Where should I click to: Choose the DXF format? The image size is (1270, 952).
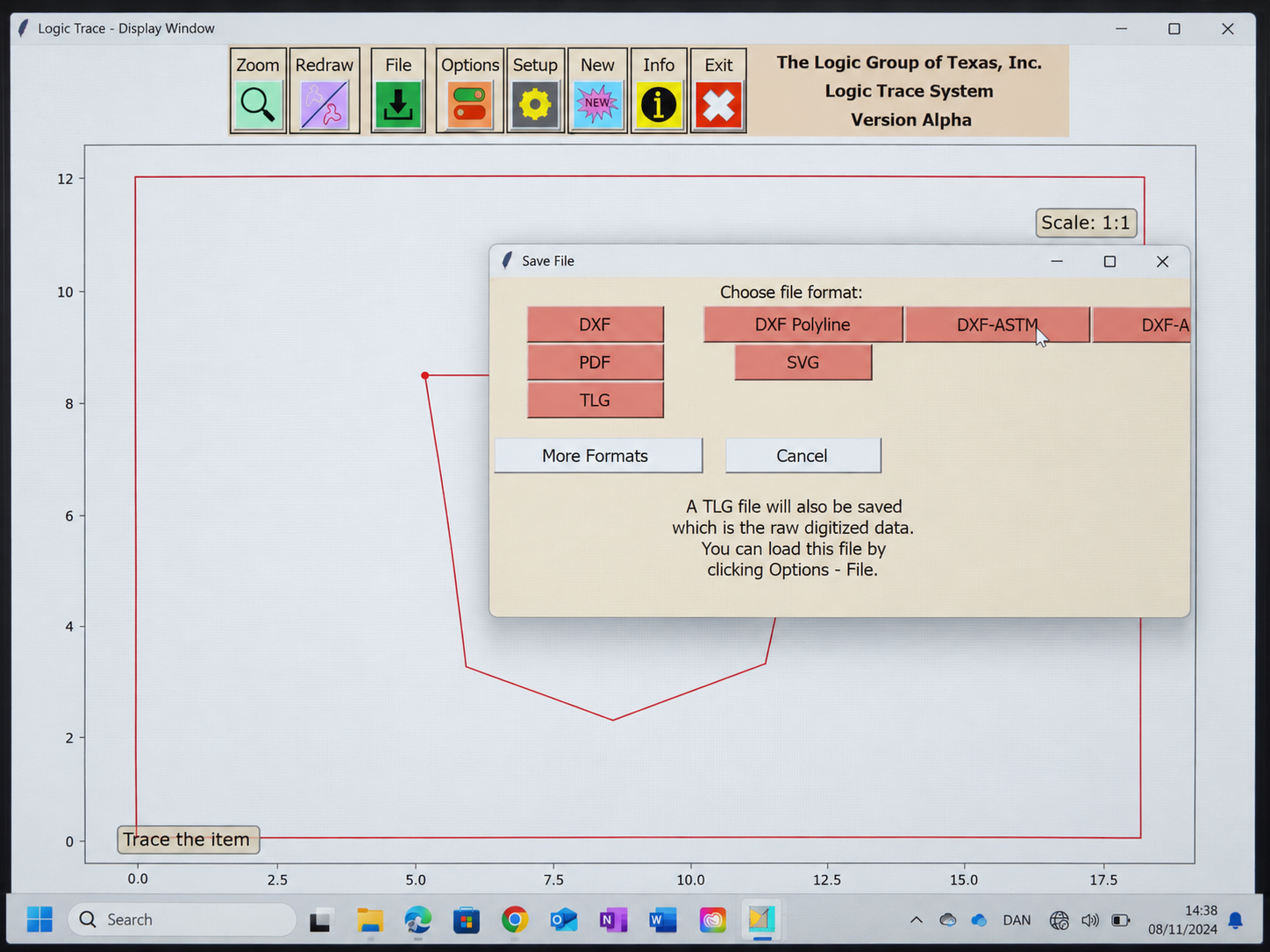(595, 324)
